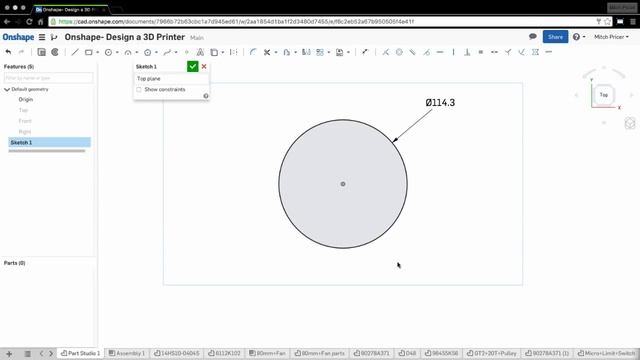The width and height of the screenshot is (640, 360).
Task: Open the 80mm+Fan parts tab
Action: [320, 353]
